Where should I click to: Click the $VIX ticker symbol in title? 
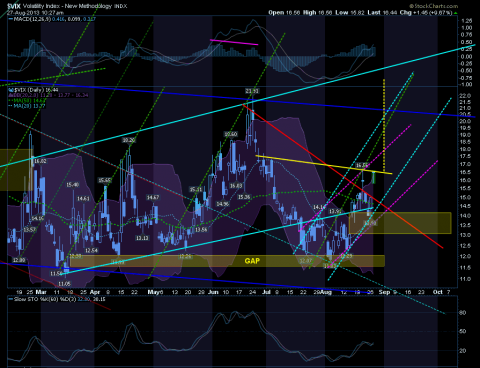(14, 6)
